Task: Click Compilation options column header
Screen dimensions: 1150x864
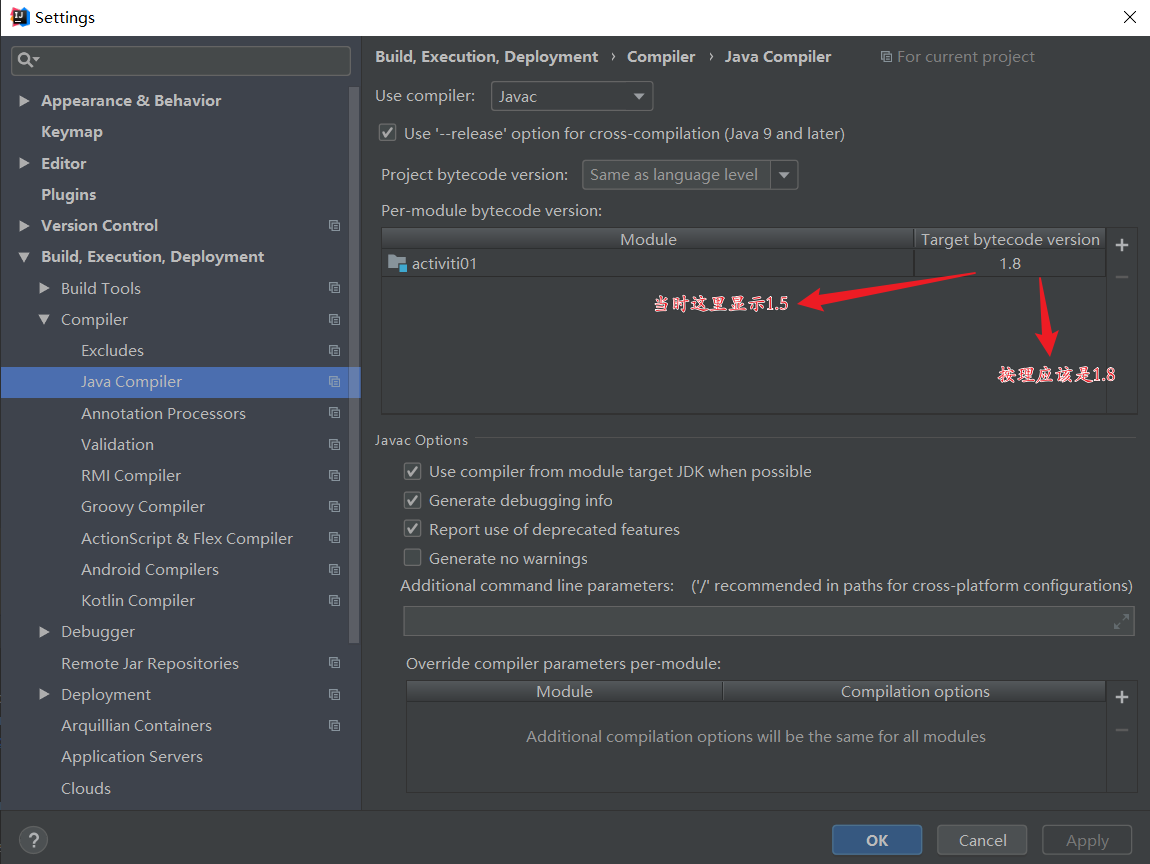Action: point(915,692)
